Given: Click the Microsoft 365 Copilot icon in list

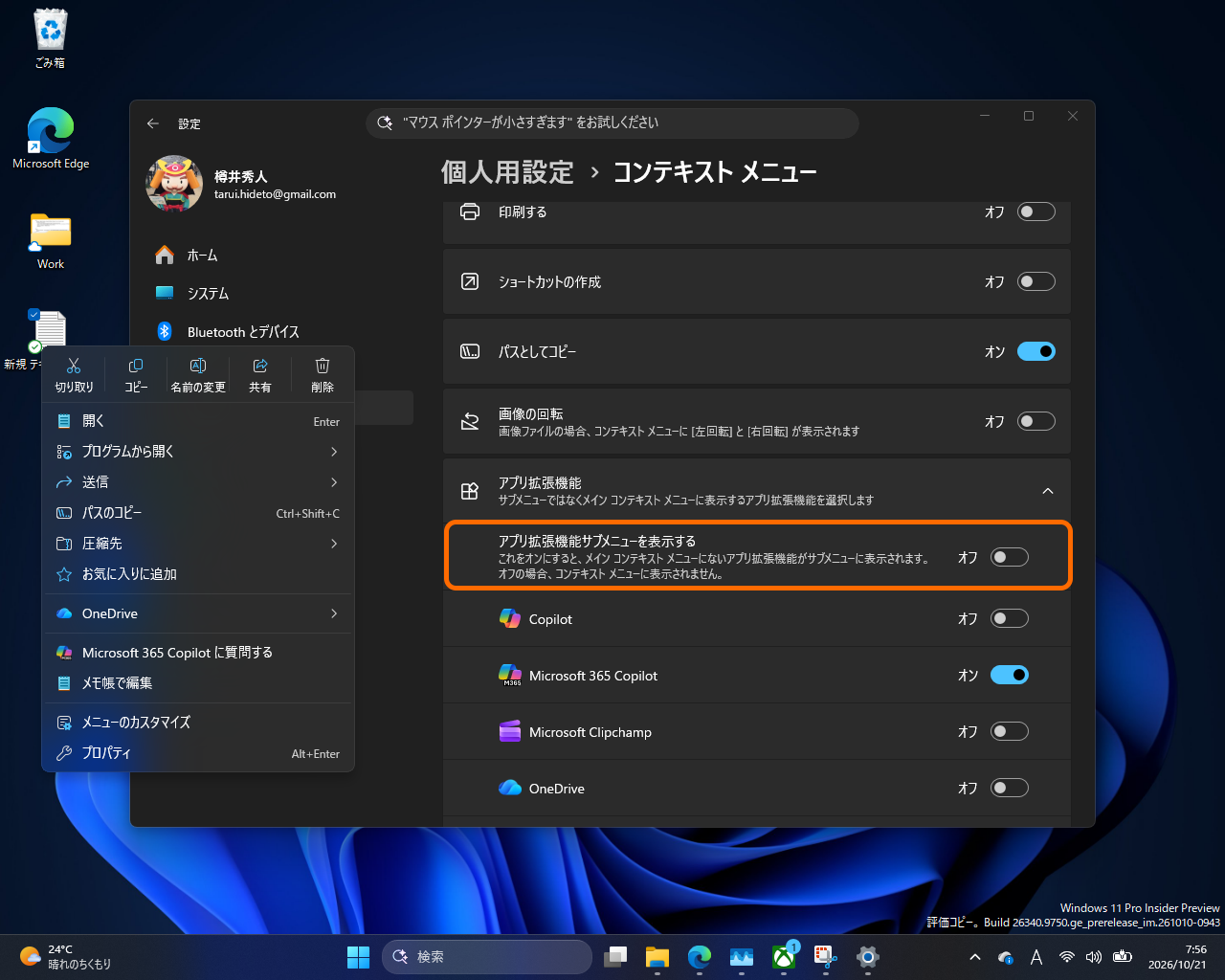Looking at the screenshot, I should coord(510,675).
